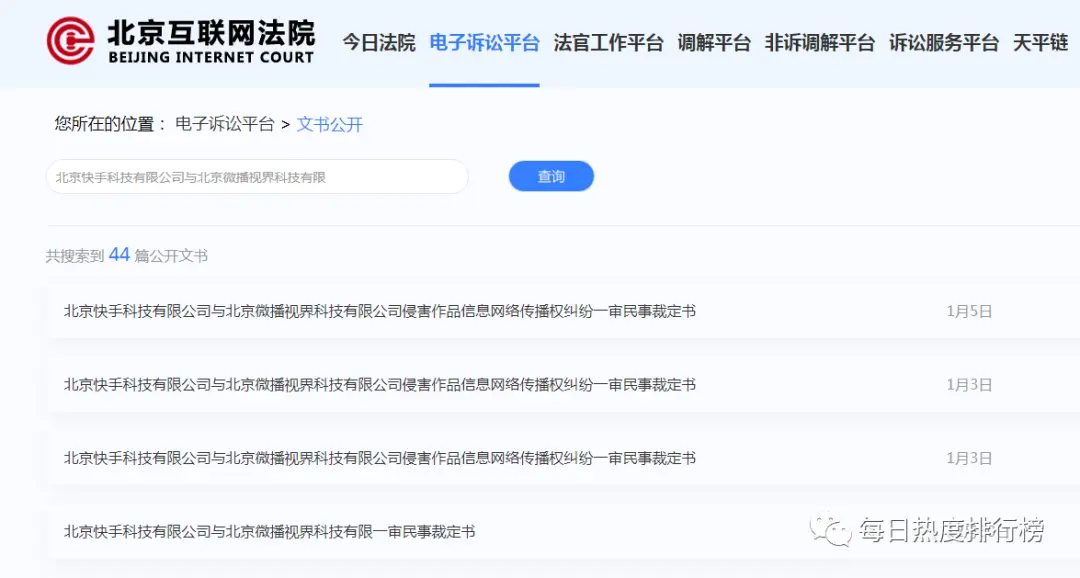
Task: Click the 44 results count number
Action: click(x=119, y=255)
